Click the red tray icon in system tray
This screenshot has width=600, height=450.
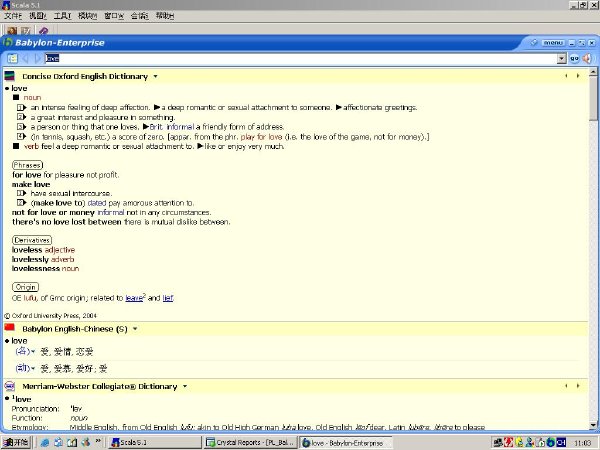click(509, 442)
